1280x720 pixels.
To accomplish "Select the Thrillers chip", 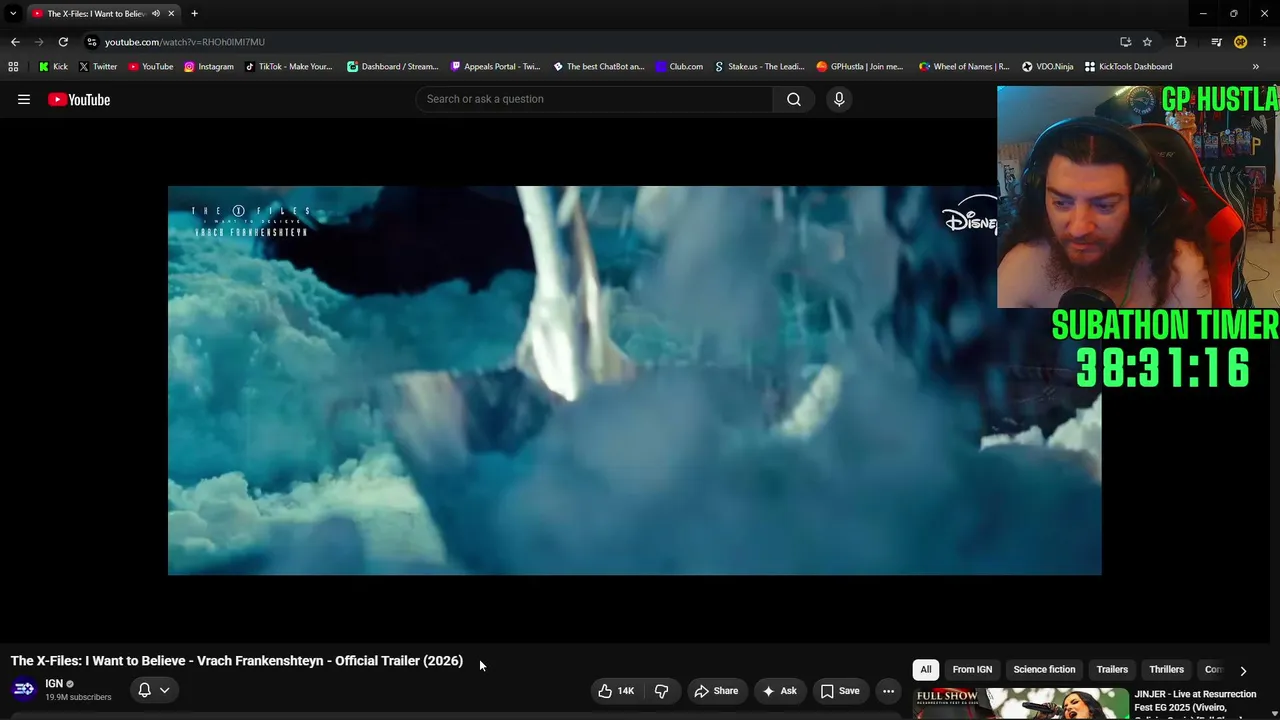I will tap(1166, 670).
